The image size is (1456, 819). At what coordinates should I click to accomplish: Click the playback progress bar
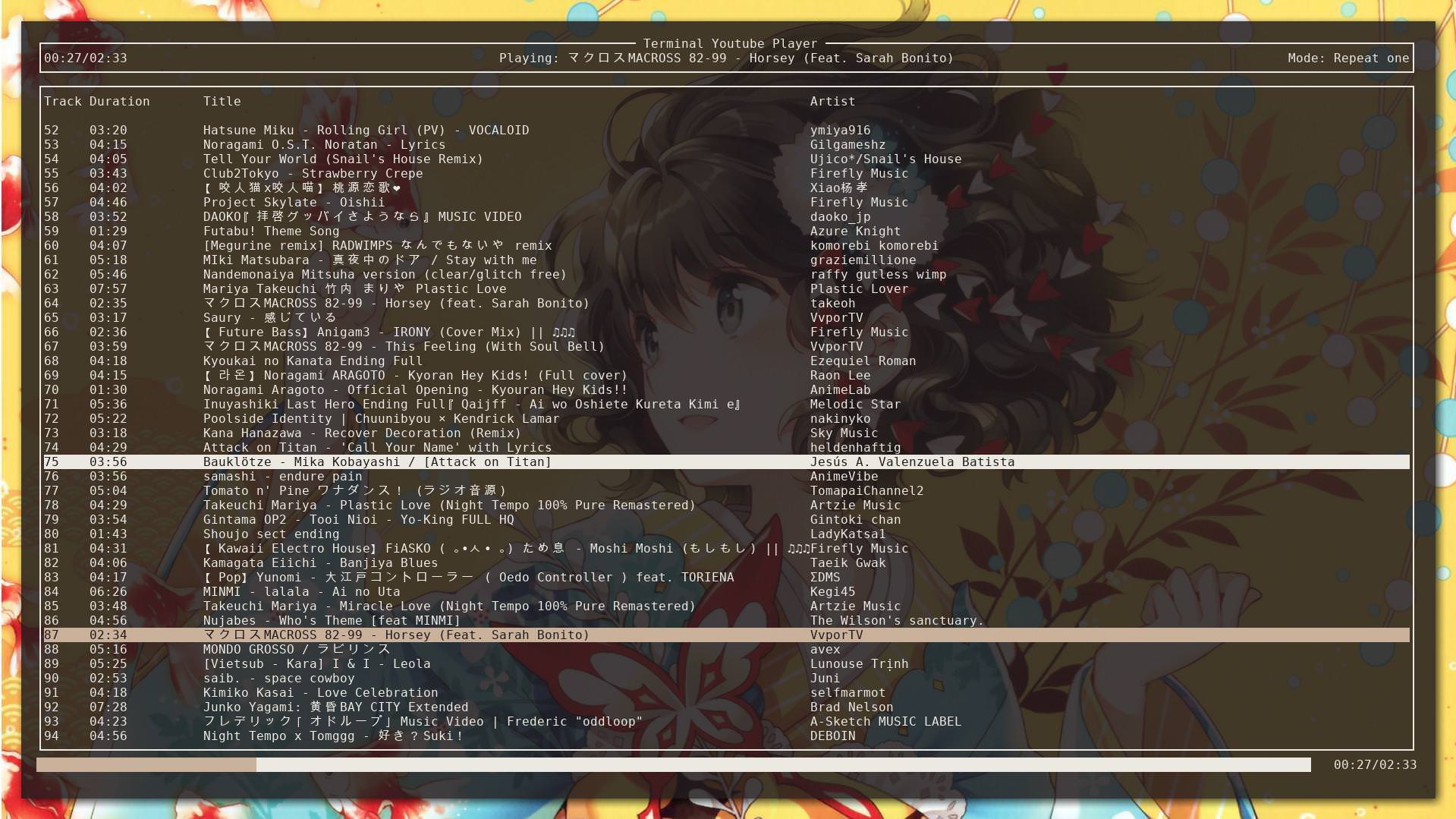673,764
